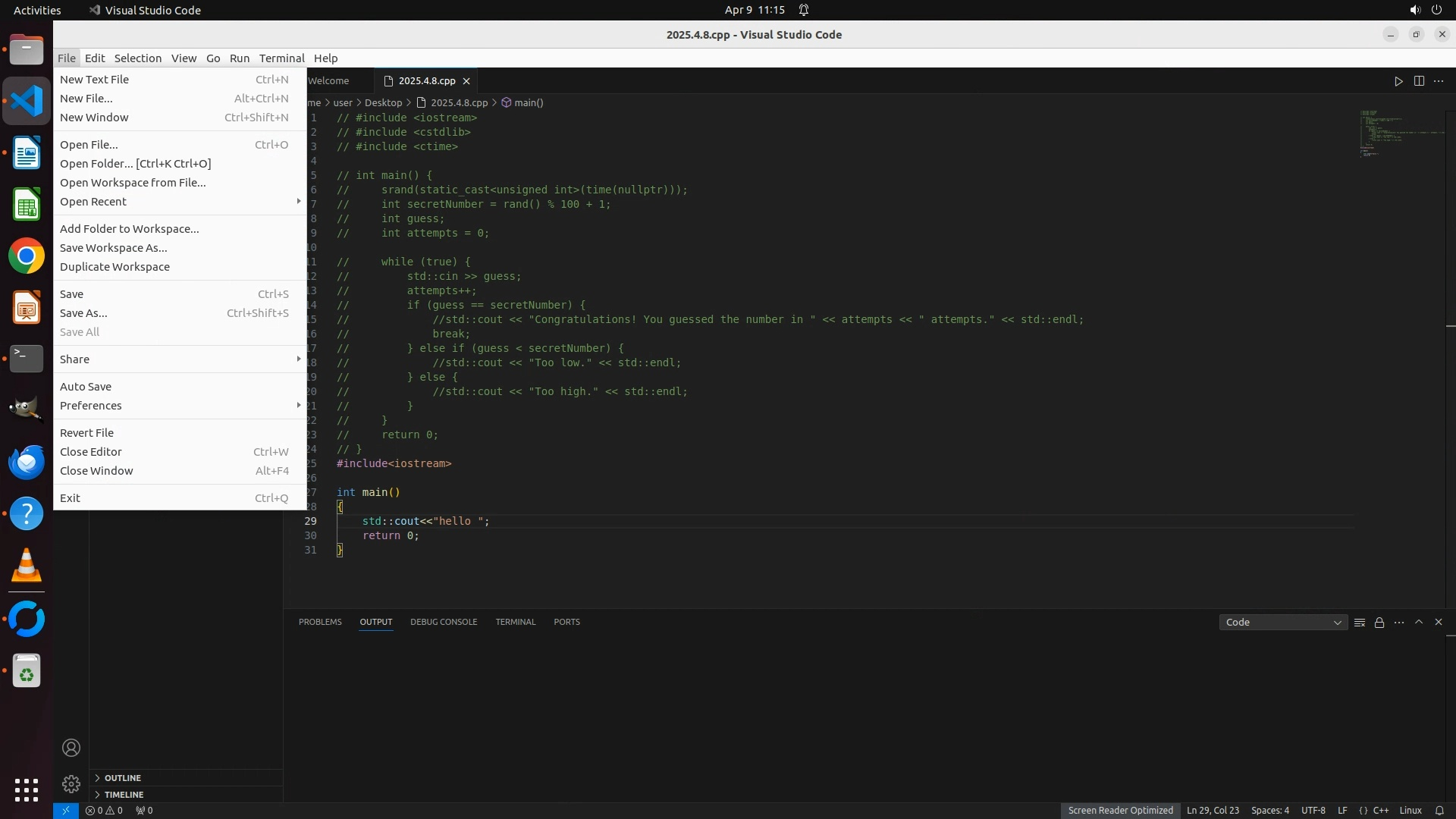Open the Accounts icon in the activity bar
The width and height of the screenshot is (1456, 819).
coord(71,748)
